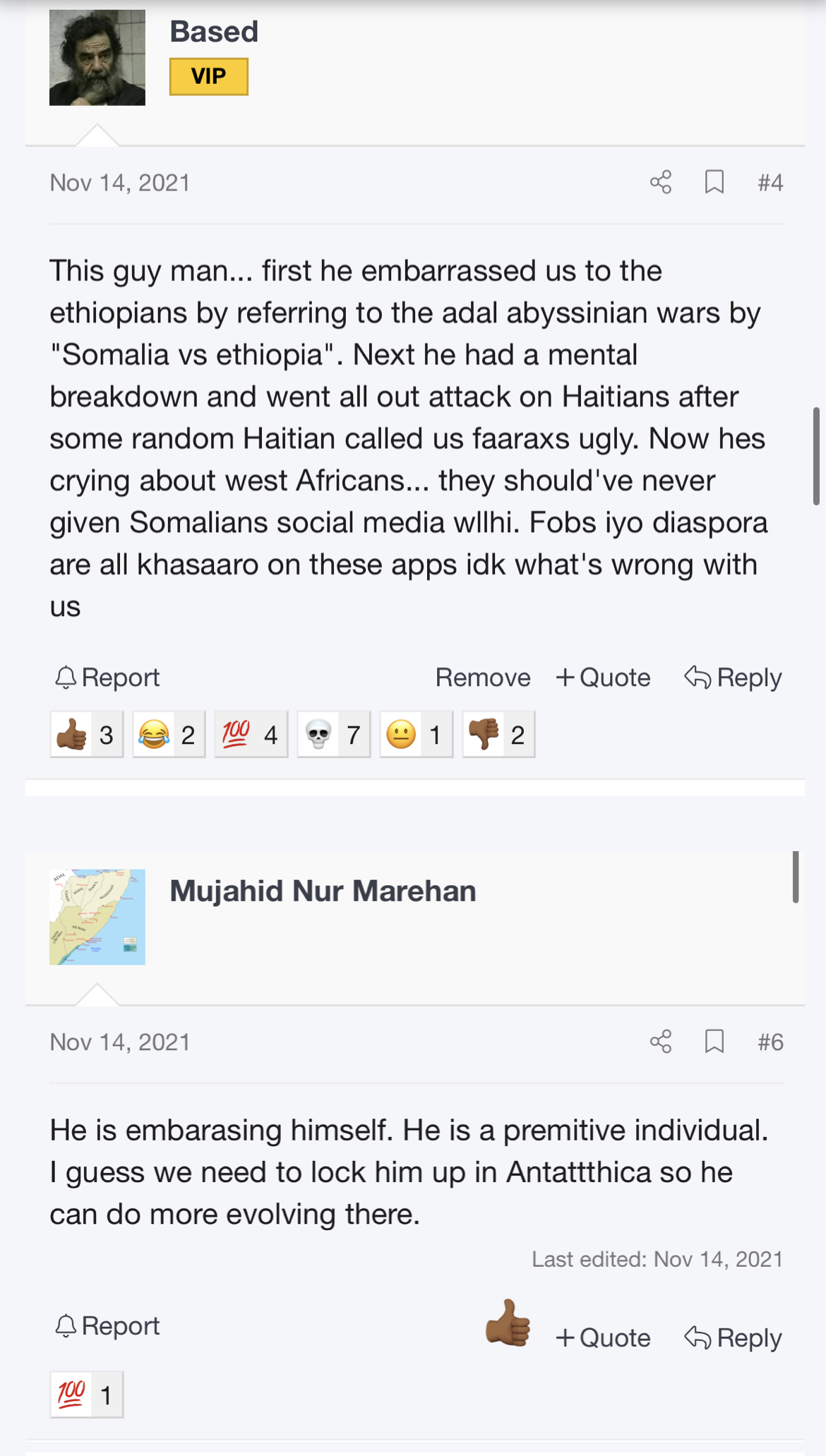Bookmark post #6
This screenshot has width=826, height=1456.
[x=714, y=1042]
